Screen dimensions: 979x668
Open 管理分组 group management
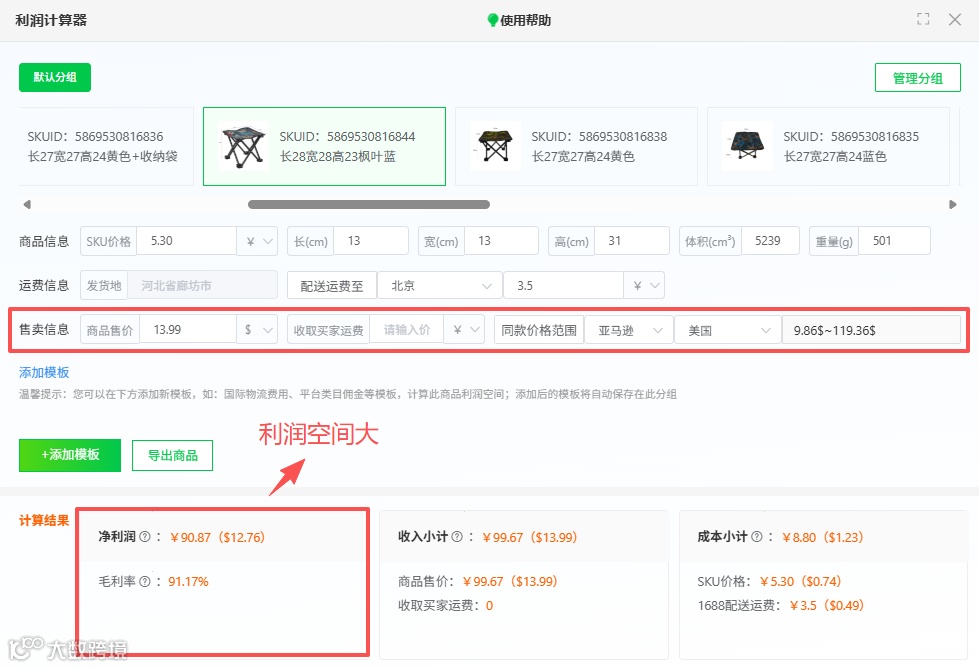coord(917,78)
